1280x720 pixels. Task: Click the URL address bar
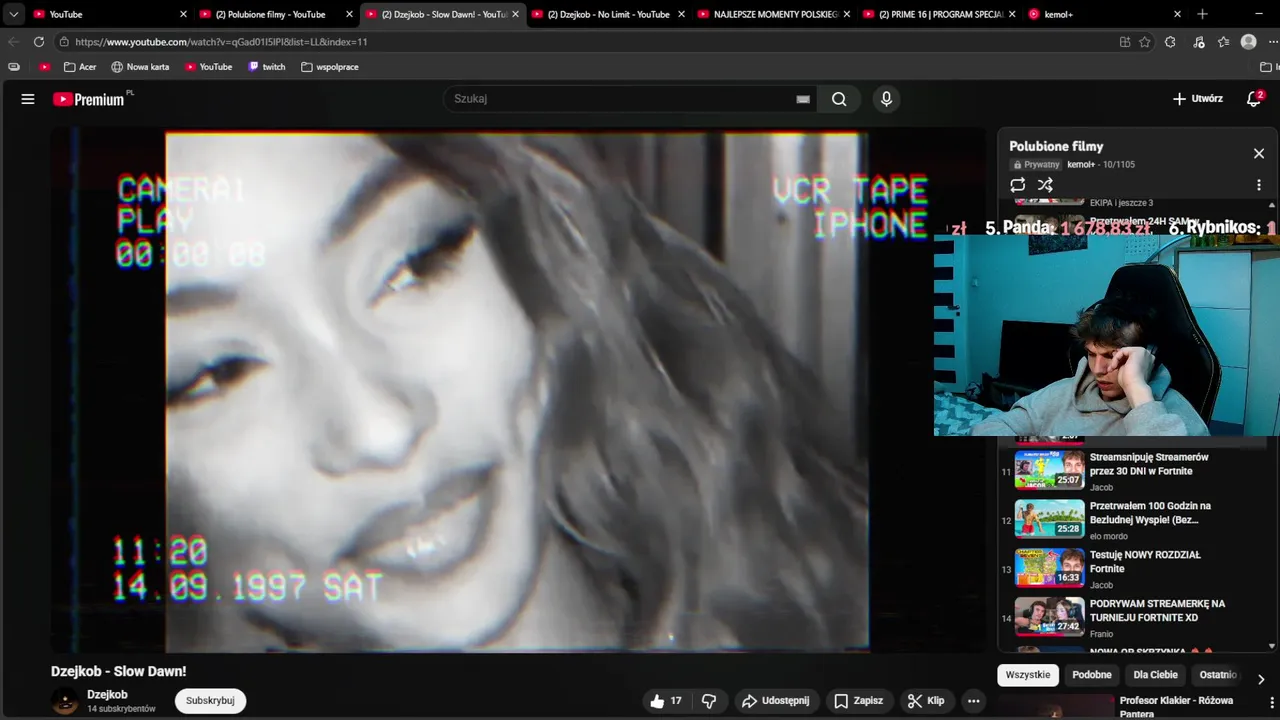[x=585, y=42]
